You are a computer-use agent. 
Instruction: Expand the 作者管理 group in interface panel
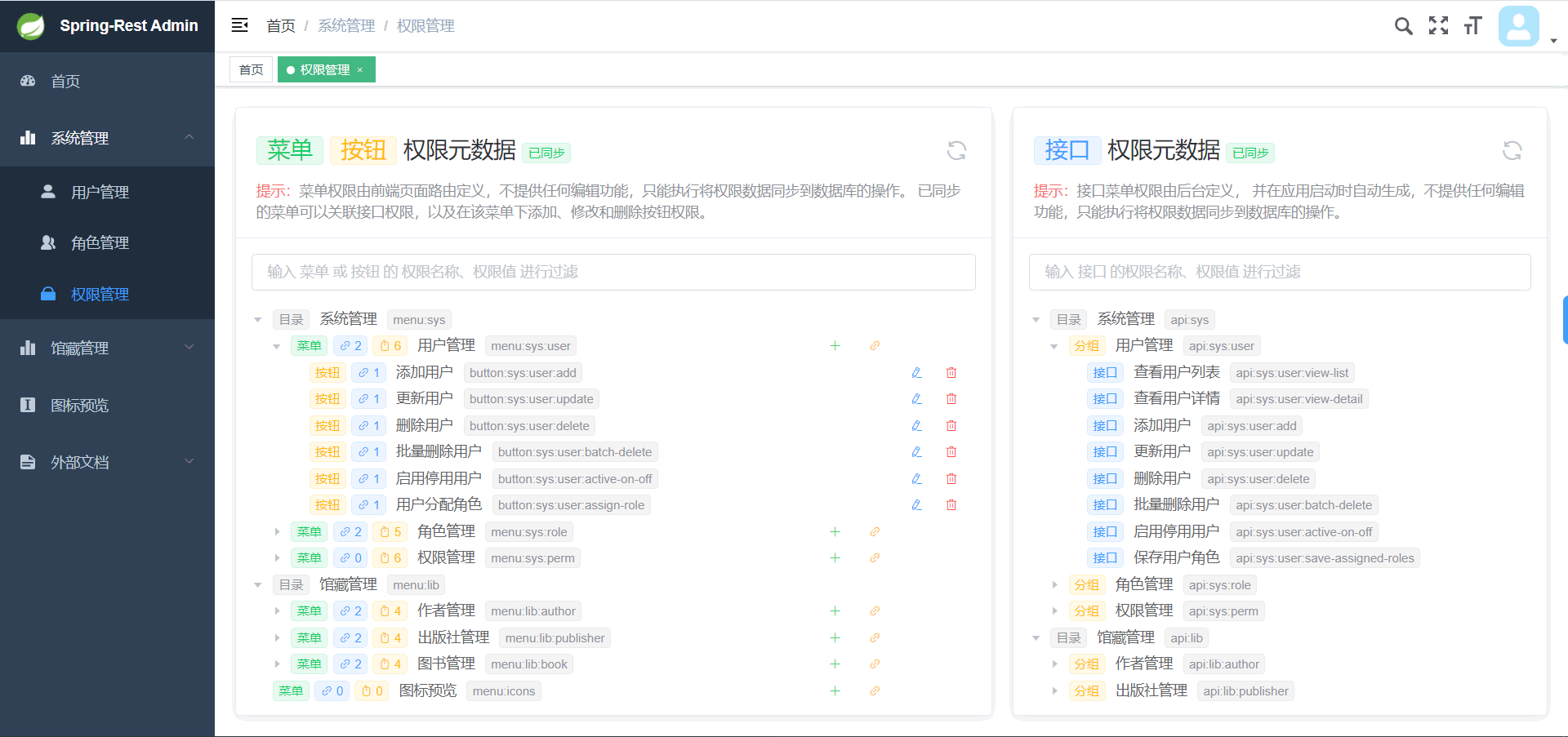coord(1054,664)
